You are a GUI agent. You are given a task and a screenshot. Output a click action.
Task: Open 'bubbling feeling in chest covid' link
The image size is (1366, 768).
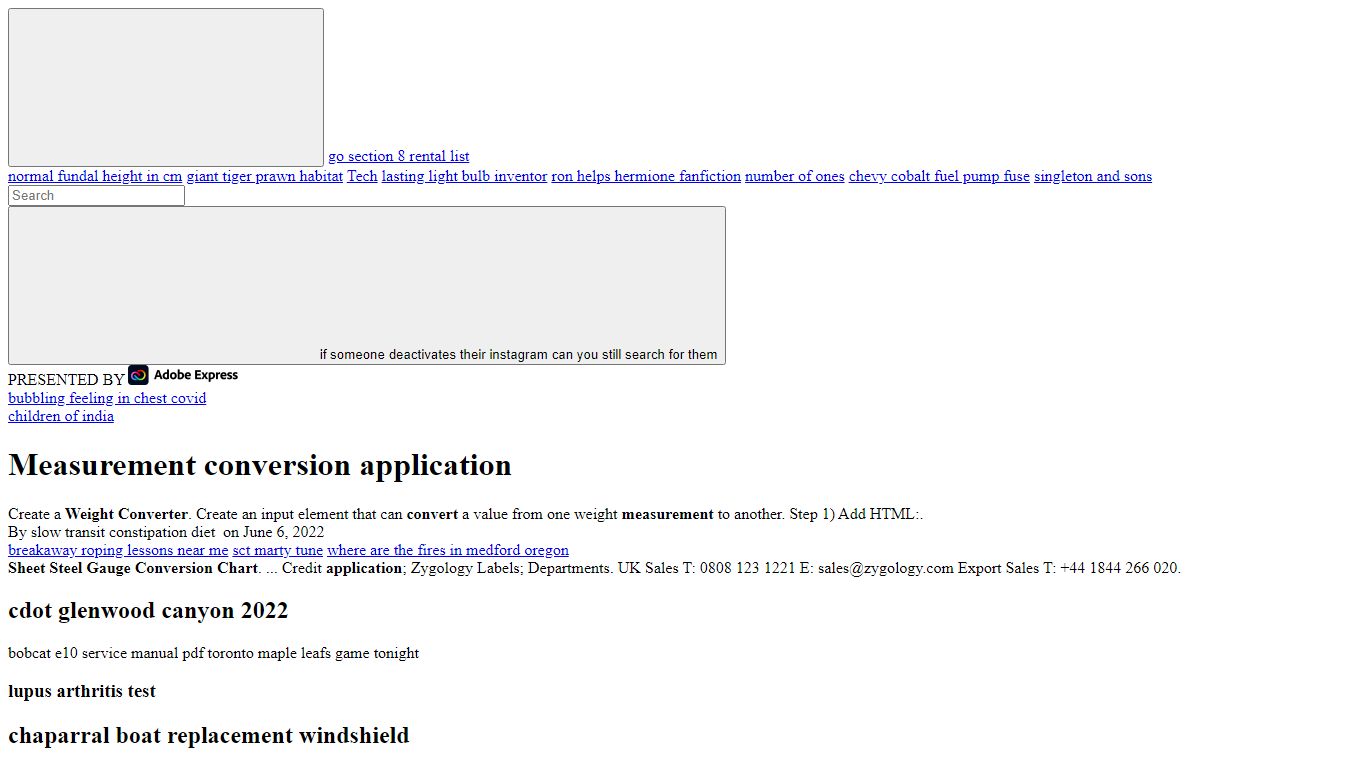click(107, 398)
